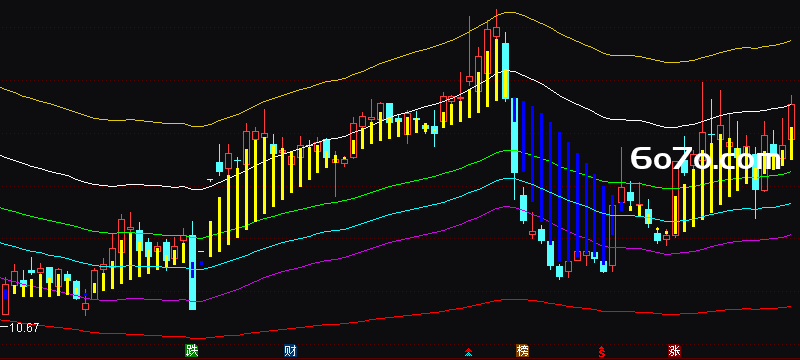Viewport: 800px width, 360px height.
Task: Click the green 跌 marker icon
Action: [191, 350]
